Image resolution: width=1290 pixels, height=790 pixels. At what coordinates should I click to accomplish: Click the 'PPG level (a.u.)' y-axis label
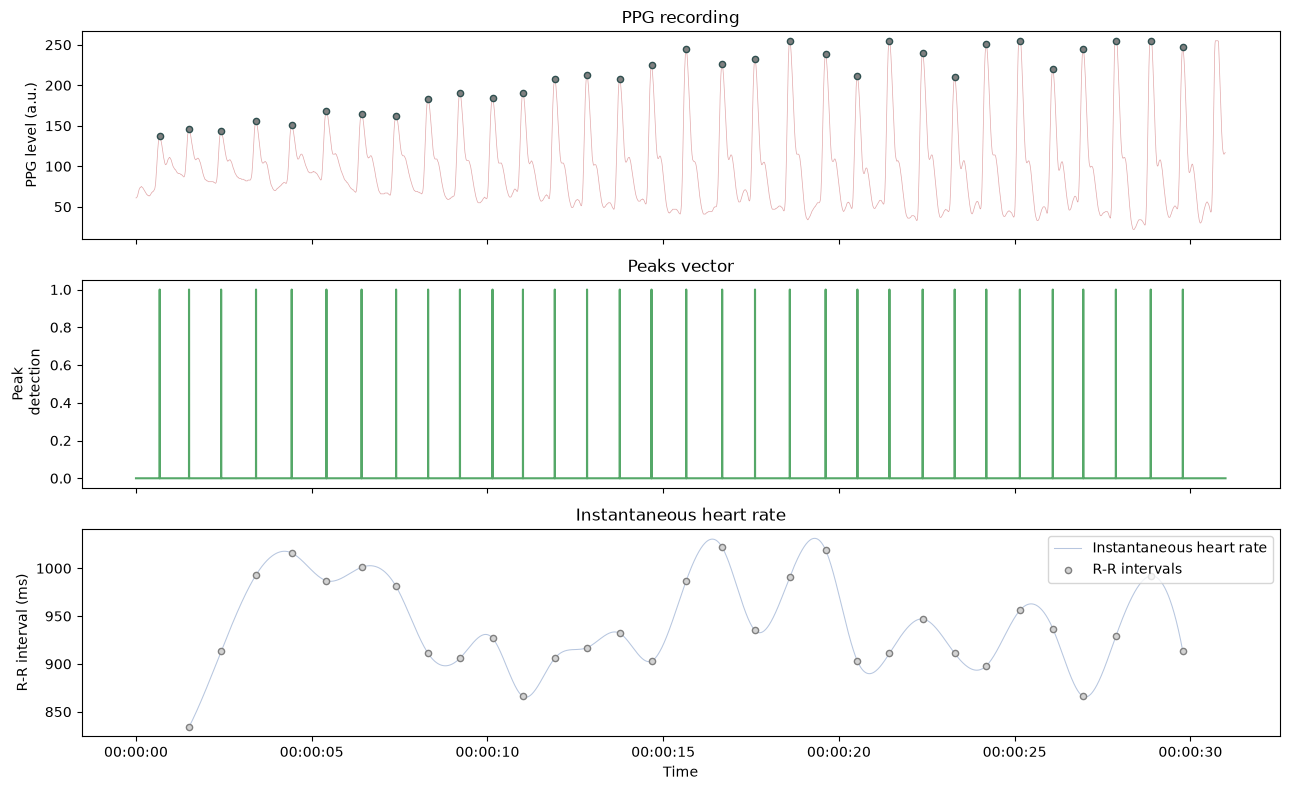pos(33,135)
